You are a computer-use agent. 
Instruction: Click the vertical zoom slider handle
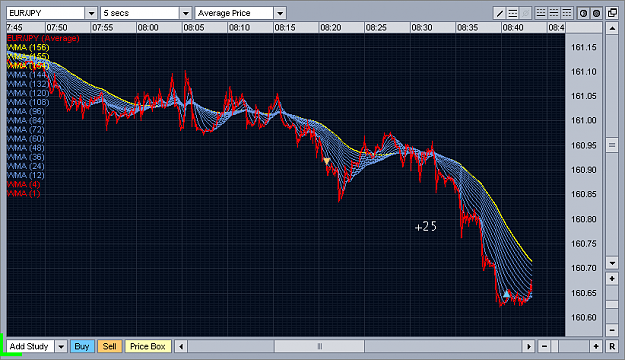612,305
